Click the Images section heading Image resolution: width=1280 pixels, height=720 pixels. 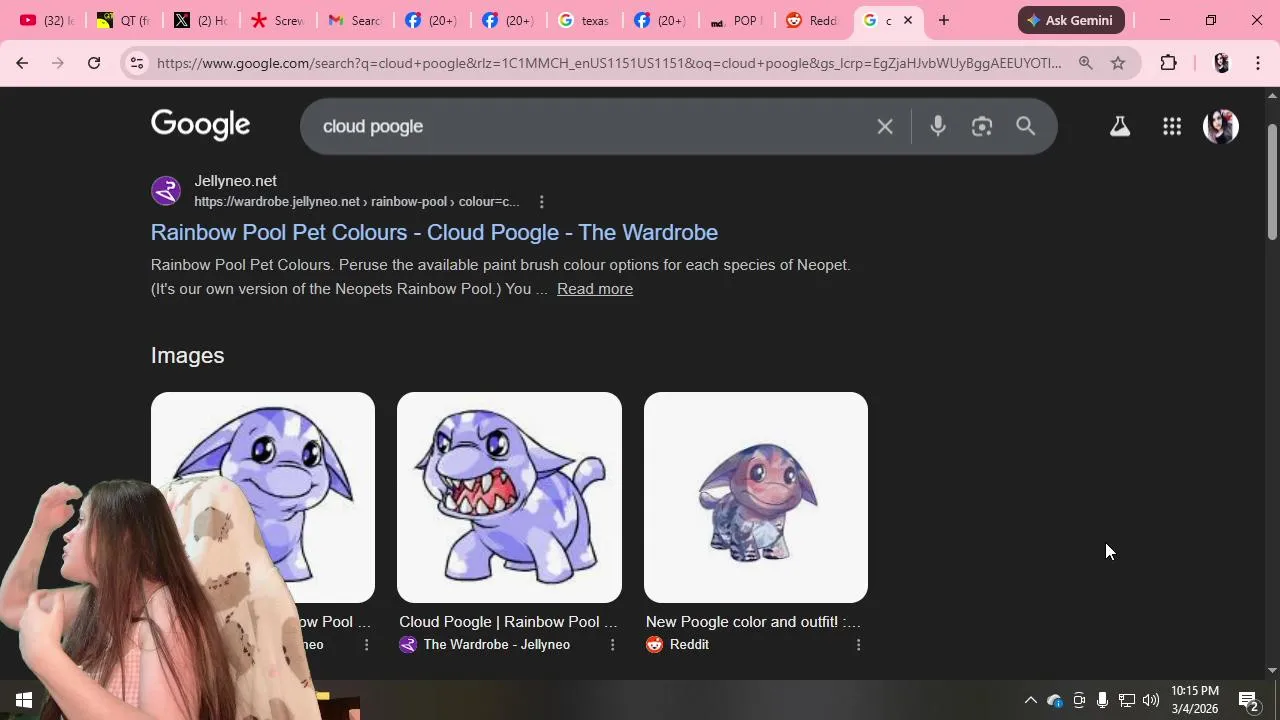coord(188,355)
